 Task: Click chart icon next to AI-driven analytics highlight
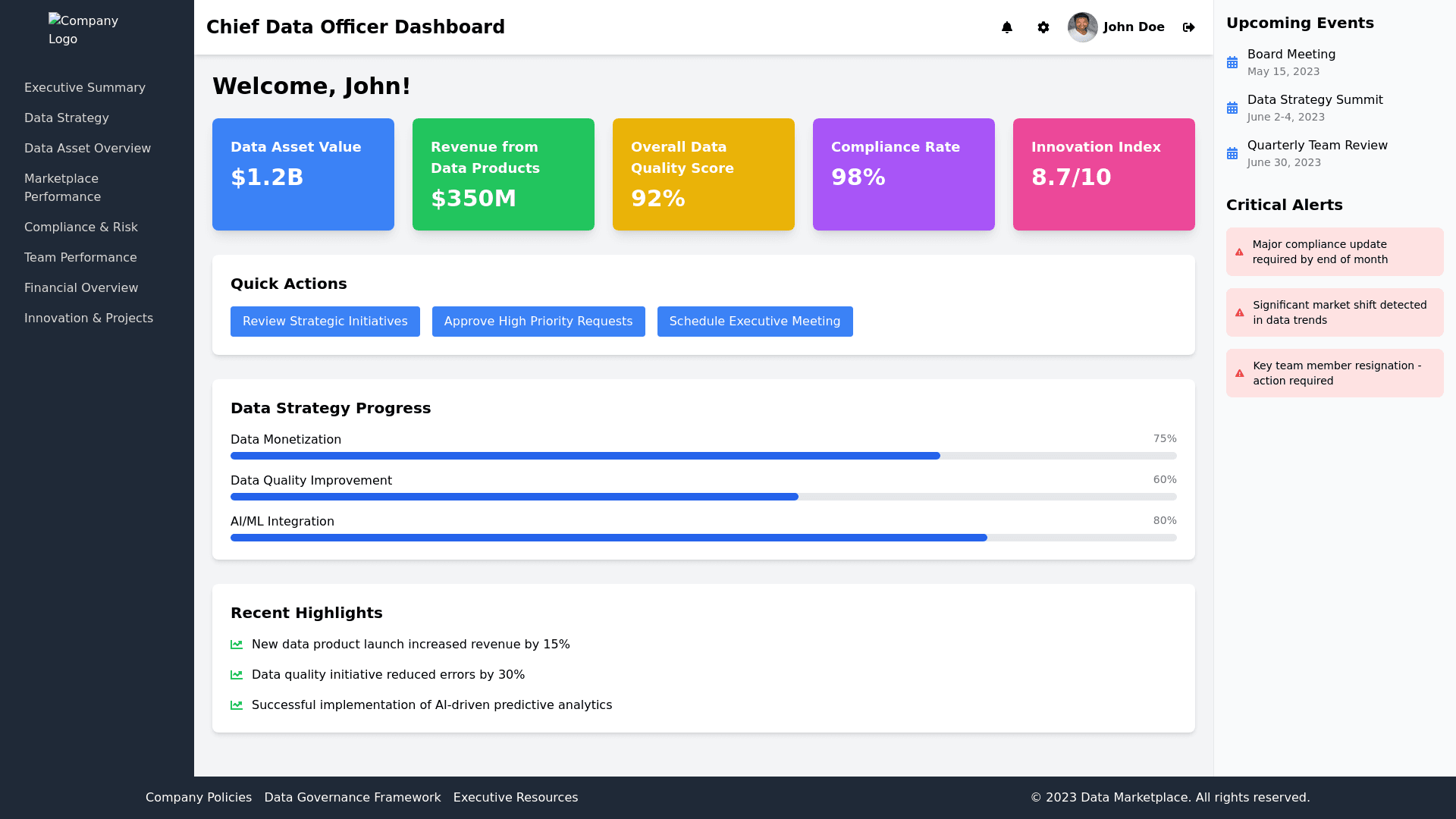pyautogui.click(x=237, y=705)
